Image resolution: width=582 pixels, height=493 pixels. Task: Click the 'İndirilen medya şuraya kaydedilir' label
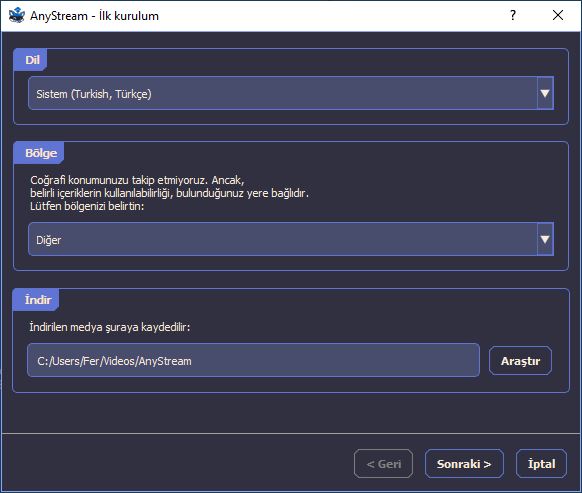pyautogui.click(x=110, y=327)
